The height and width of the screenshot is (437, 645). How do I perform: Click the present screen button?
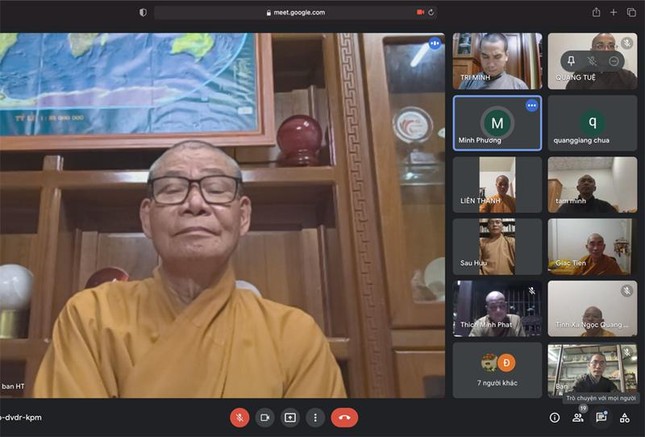290,417
